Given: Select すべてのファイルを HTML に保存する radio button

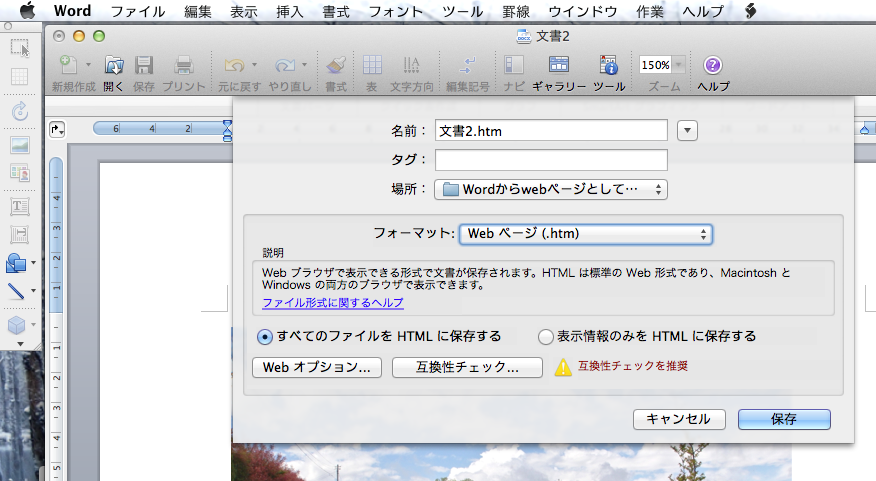Looking at the screenshot, I should coord(265,337).
